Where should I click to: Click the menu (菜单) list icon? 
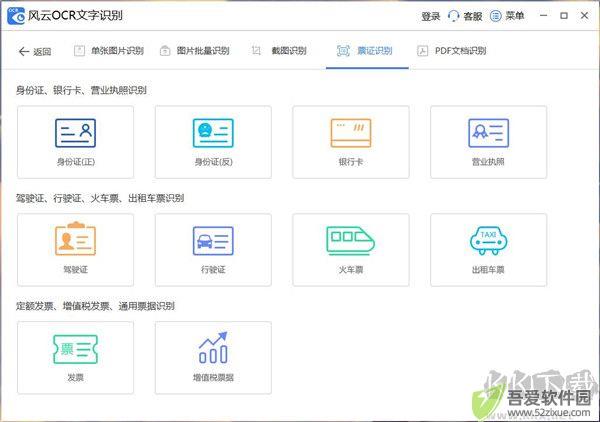click(496, 16)
